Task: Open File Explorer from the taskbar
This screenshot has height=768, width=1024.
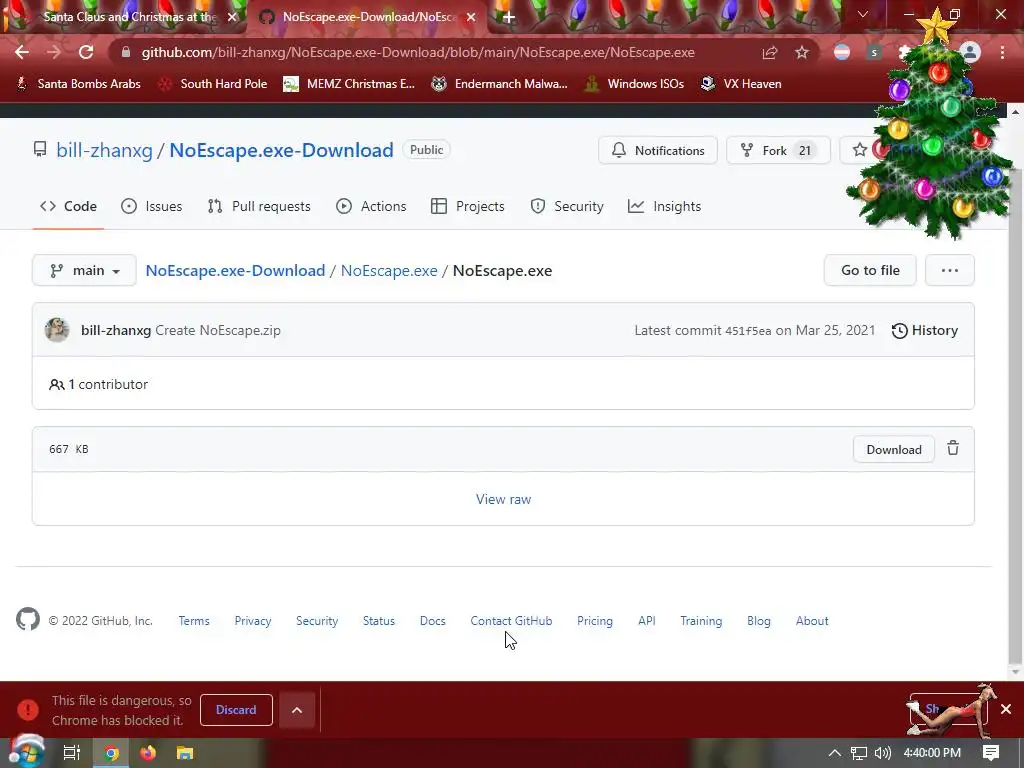Action: (185, 753)
